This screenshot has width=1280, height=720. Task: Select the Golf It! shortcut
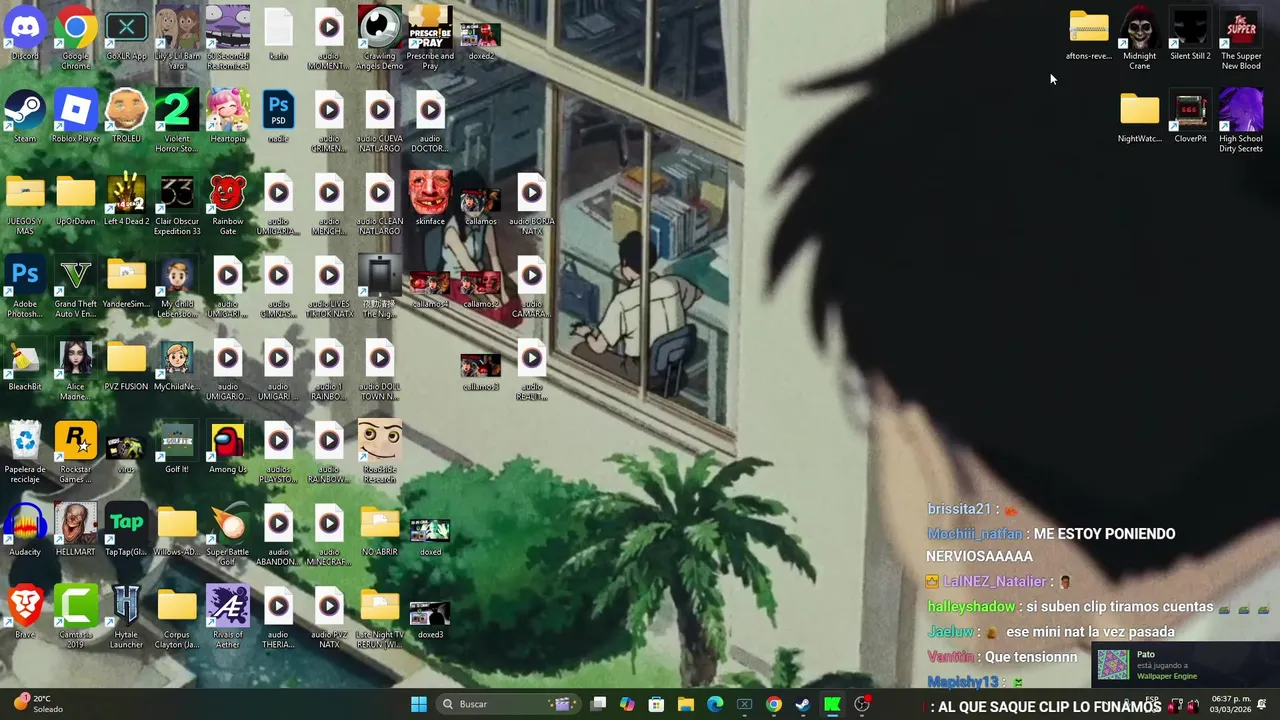(177, 447)
